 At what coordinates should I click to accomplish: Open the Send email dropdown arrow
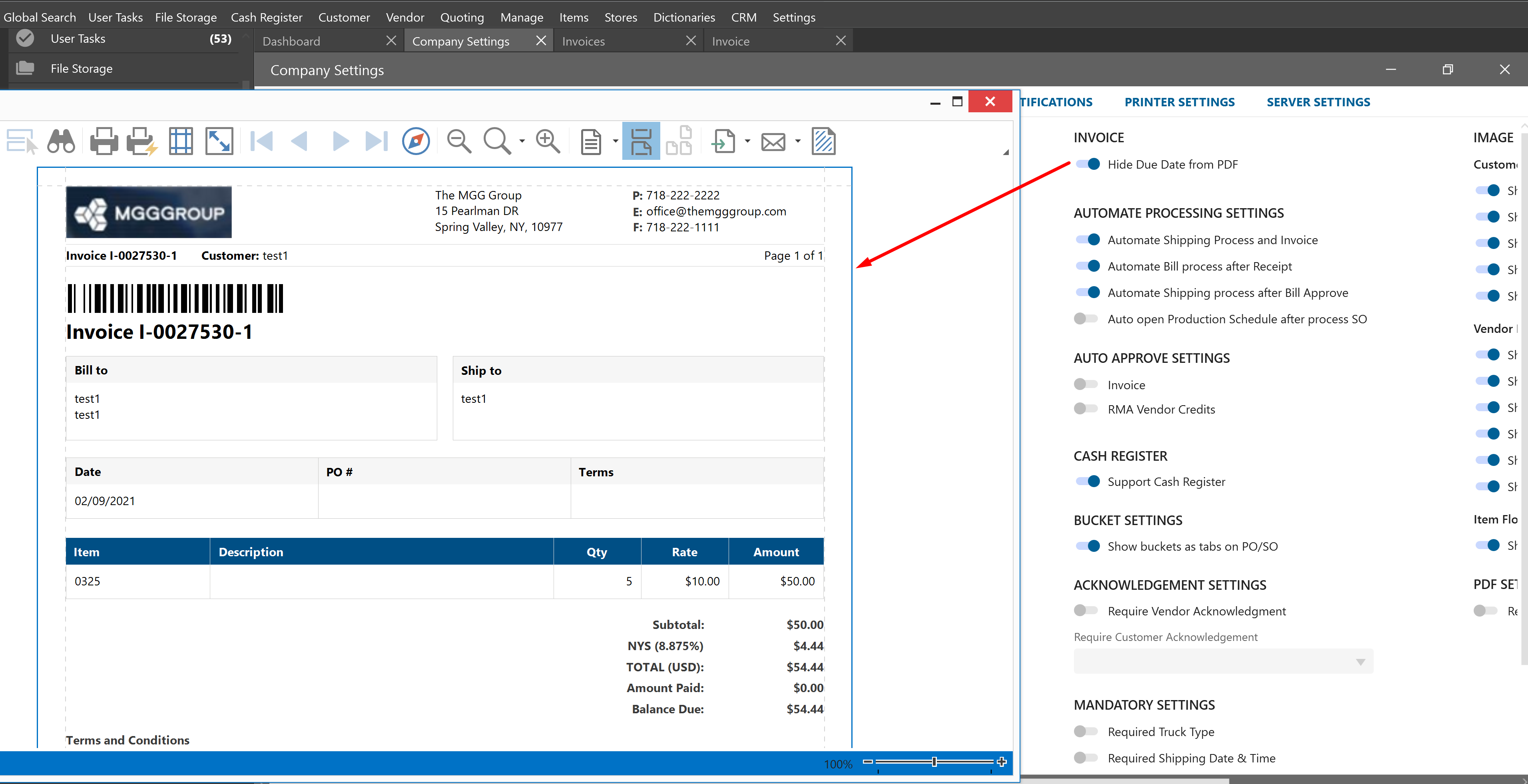coord(798,141)
